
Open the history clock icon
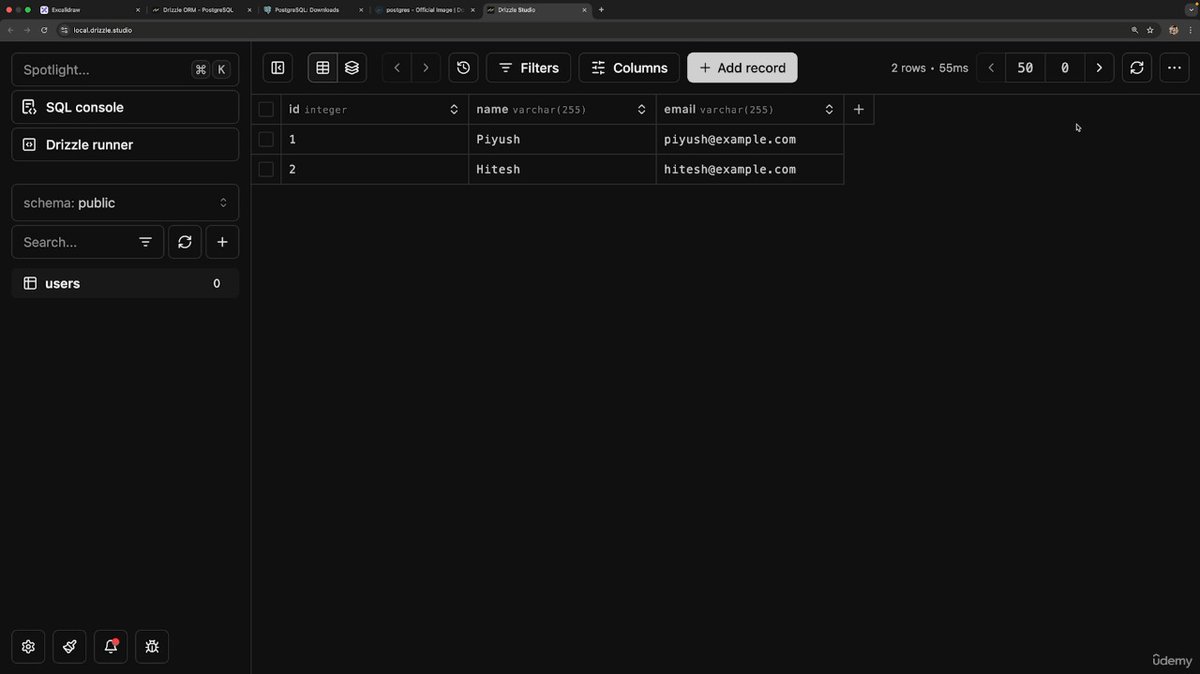pos(463,68)
